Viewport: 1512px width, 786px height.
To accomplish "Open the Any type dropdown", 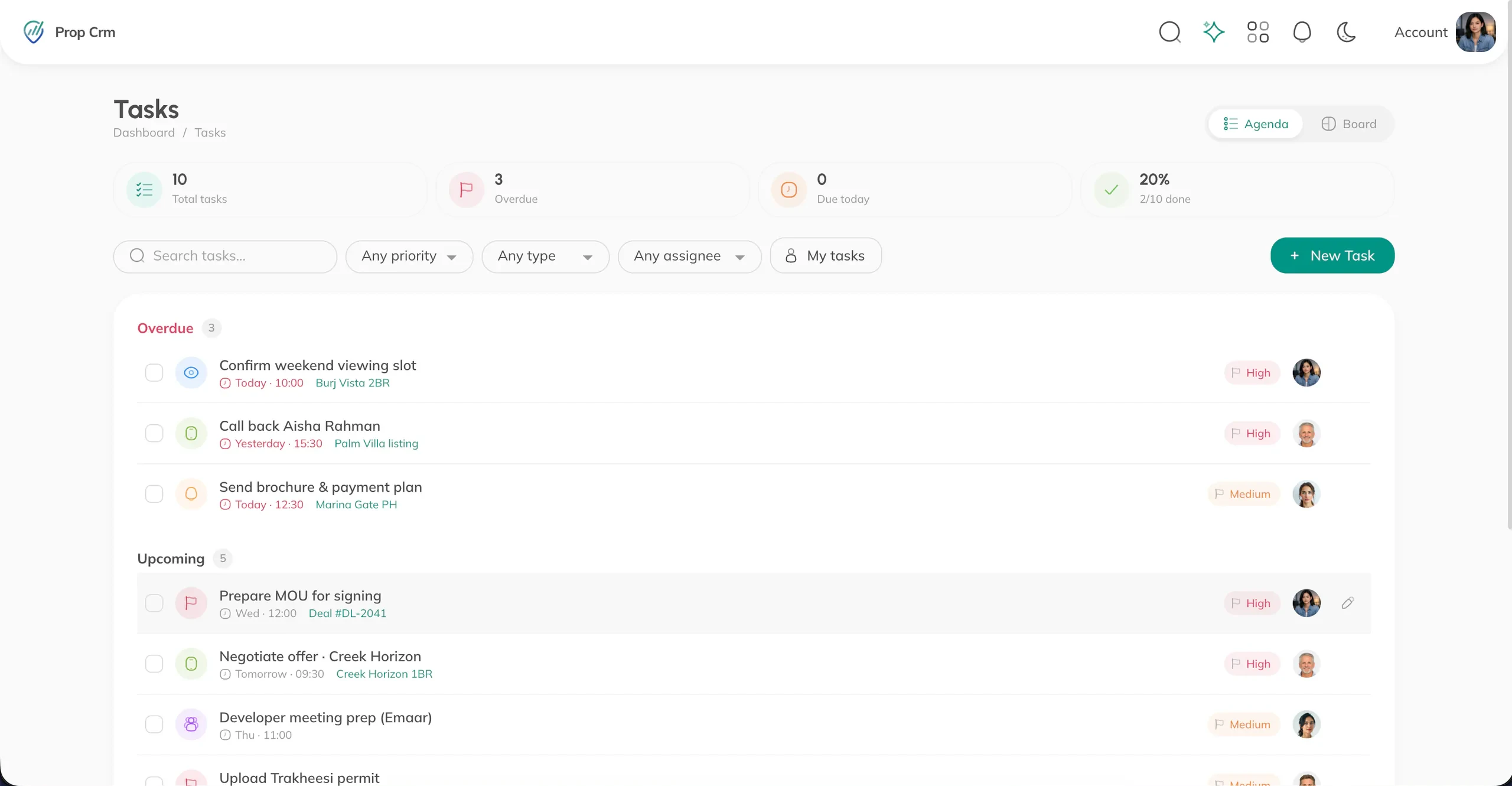I will pyautogui.click(x=545, y=256).
